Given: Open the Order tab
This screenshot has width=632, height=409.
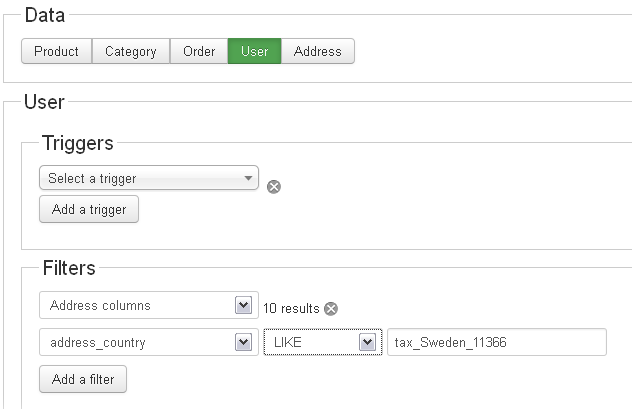Looking at the screenshot, I should [199, 51].
